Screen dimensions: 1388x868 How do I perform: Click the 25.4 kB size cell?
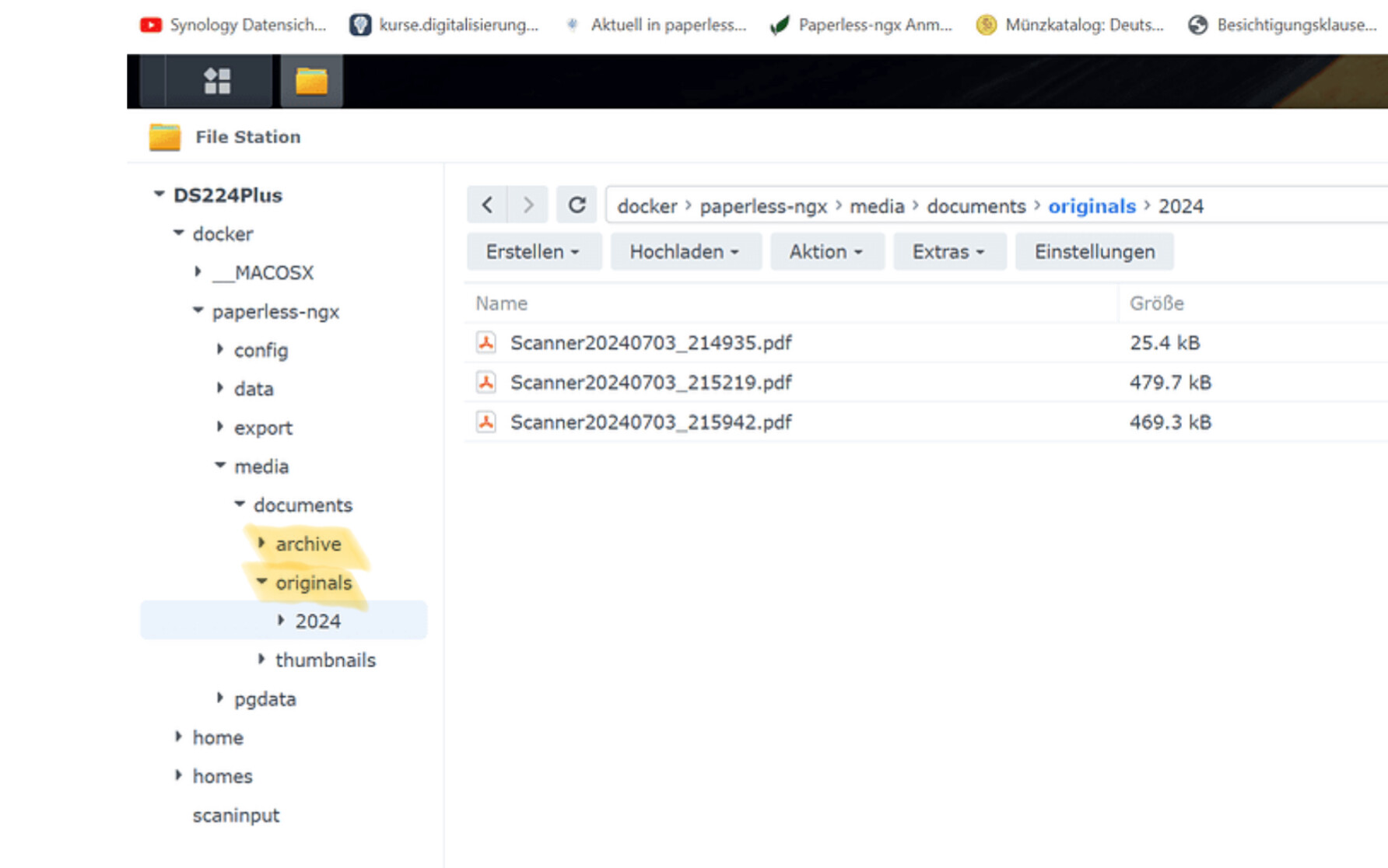(x=1165, y=342)
